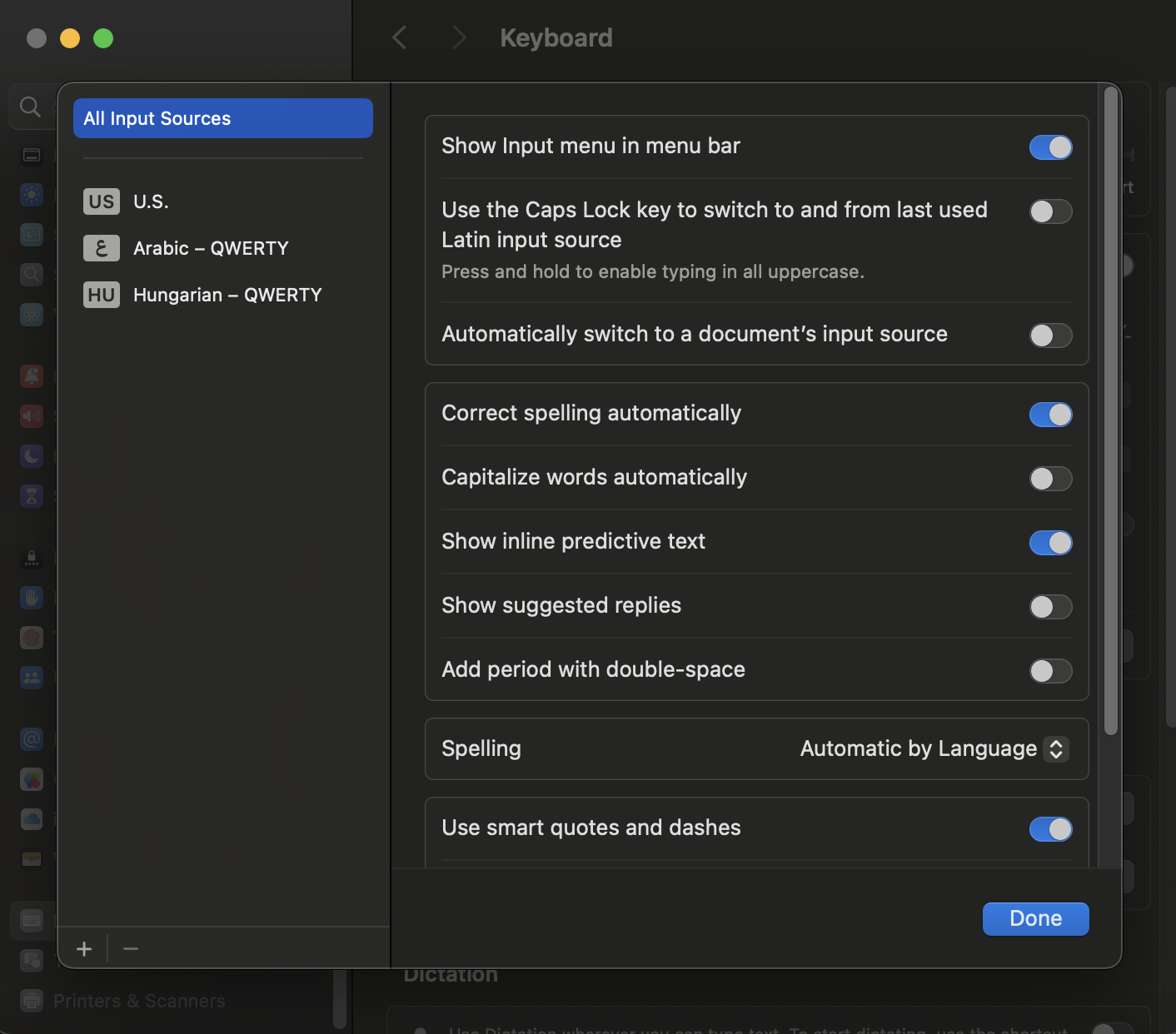Turn off Show inline predictive text

1050,543
